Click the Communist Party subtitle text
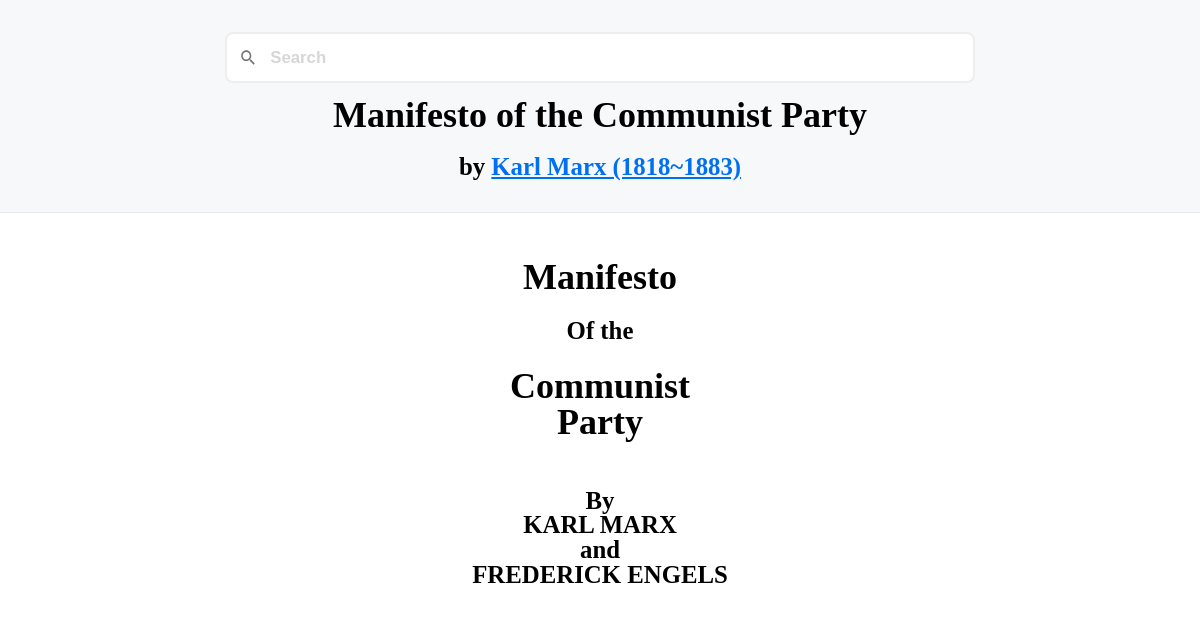Image resolution: width=1200 pixels, height=628 pixels. pos(600,404)
